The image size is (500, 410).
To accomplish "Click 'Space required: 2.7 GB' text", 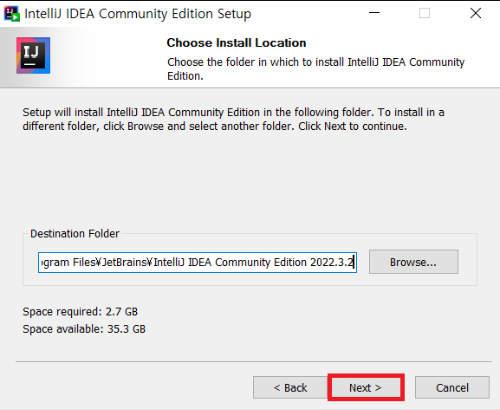I will click(x=80, y=312).
